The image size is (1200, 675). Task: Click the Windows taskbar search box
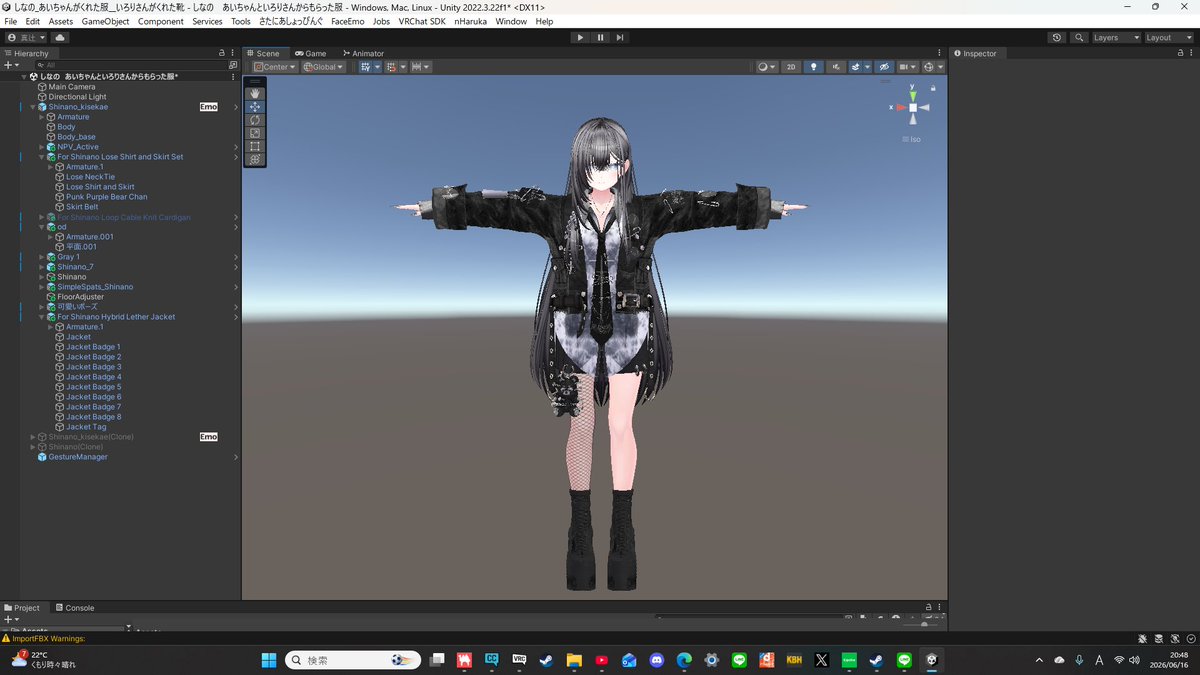coord(353,660)
